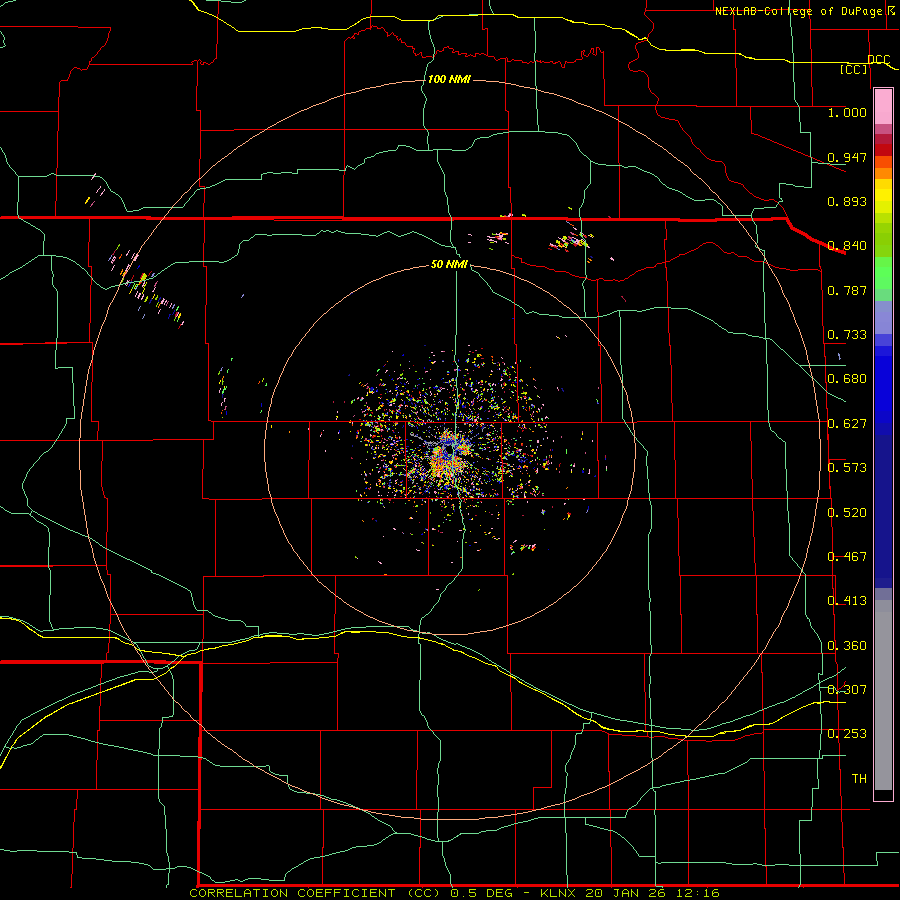This screenshot has height=900, width=900.
Task: Click the 50 NMI range ring label
Action: (x=449, y=264)
